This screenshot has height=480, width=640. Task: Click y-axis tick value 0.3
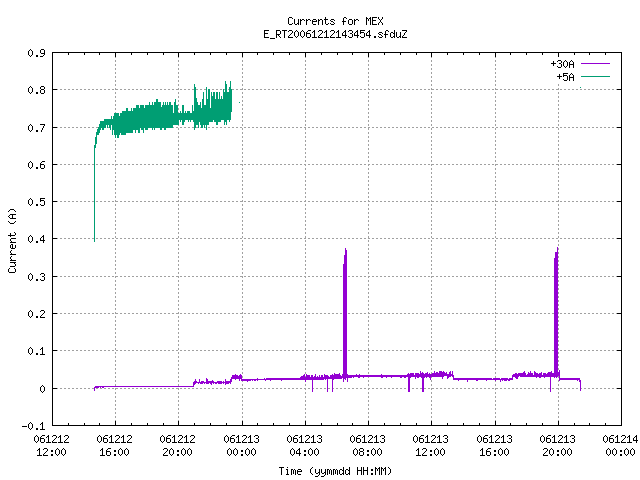point(37,277)
